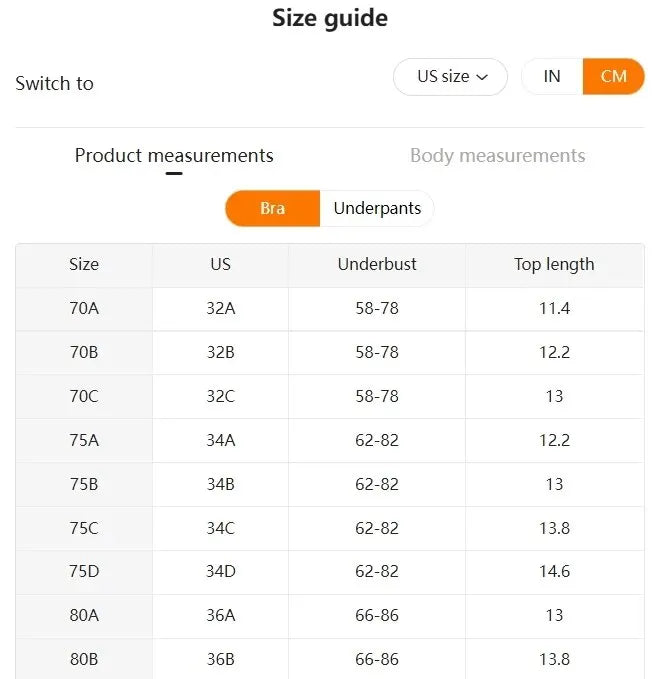Click the chevron arrow beside US size
The image size is (671, 679).
coord(482,77)
